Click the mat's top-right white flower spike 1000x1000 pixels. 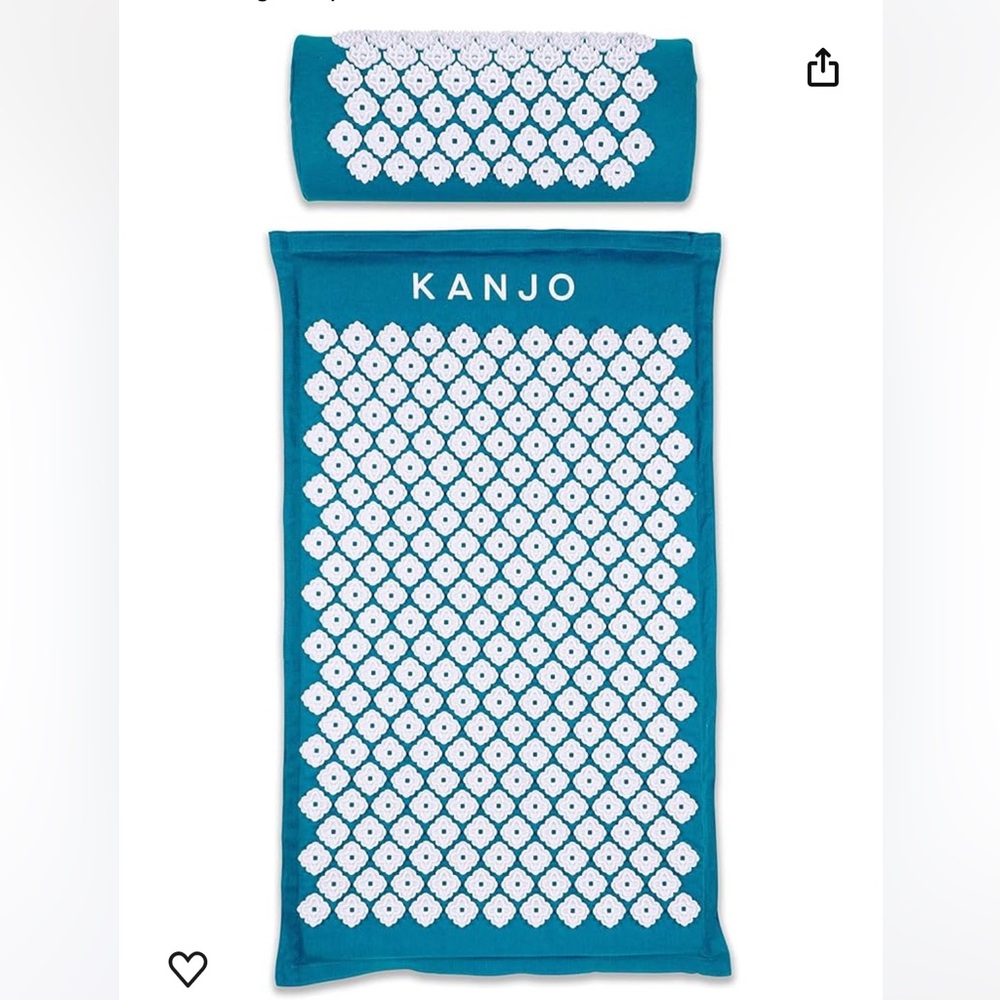pyautogui.click(x=675, y=339)
